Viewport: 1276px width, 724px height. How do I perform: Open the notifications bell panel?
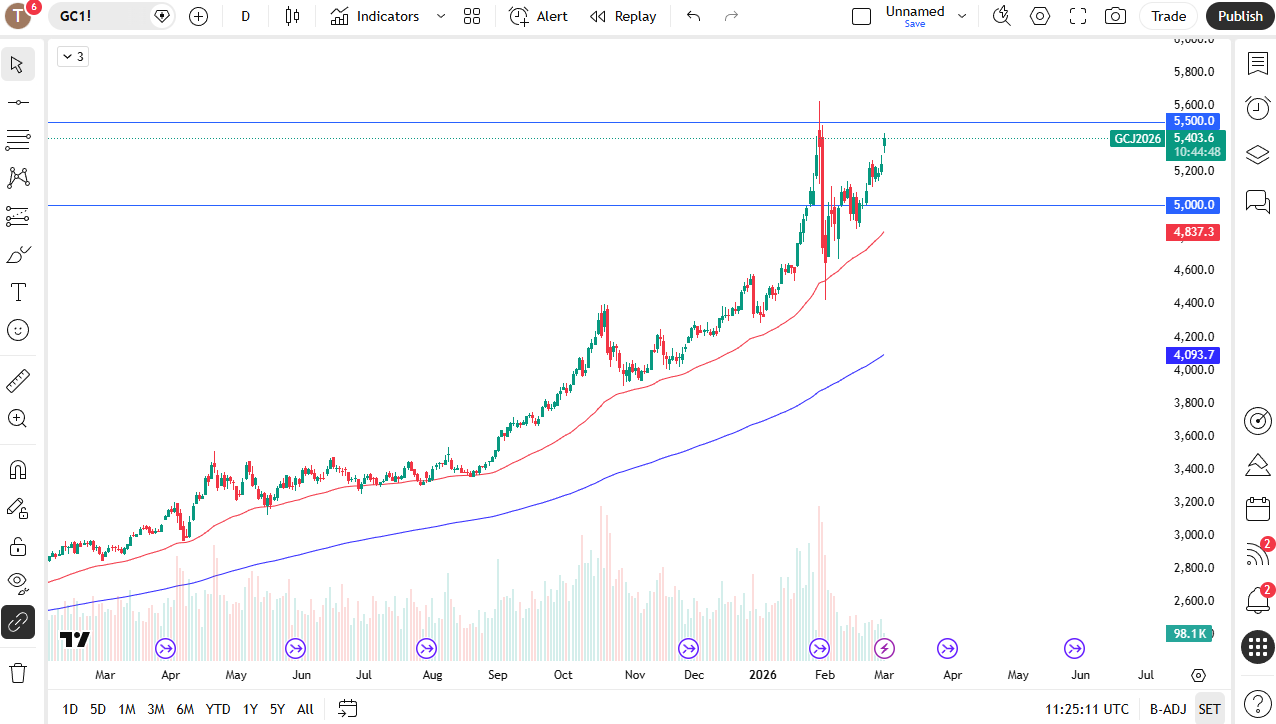[1257, 599]
